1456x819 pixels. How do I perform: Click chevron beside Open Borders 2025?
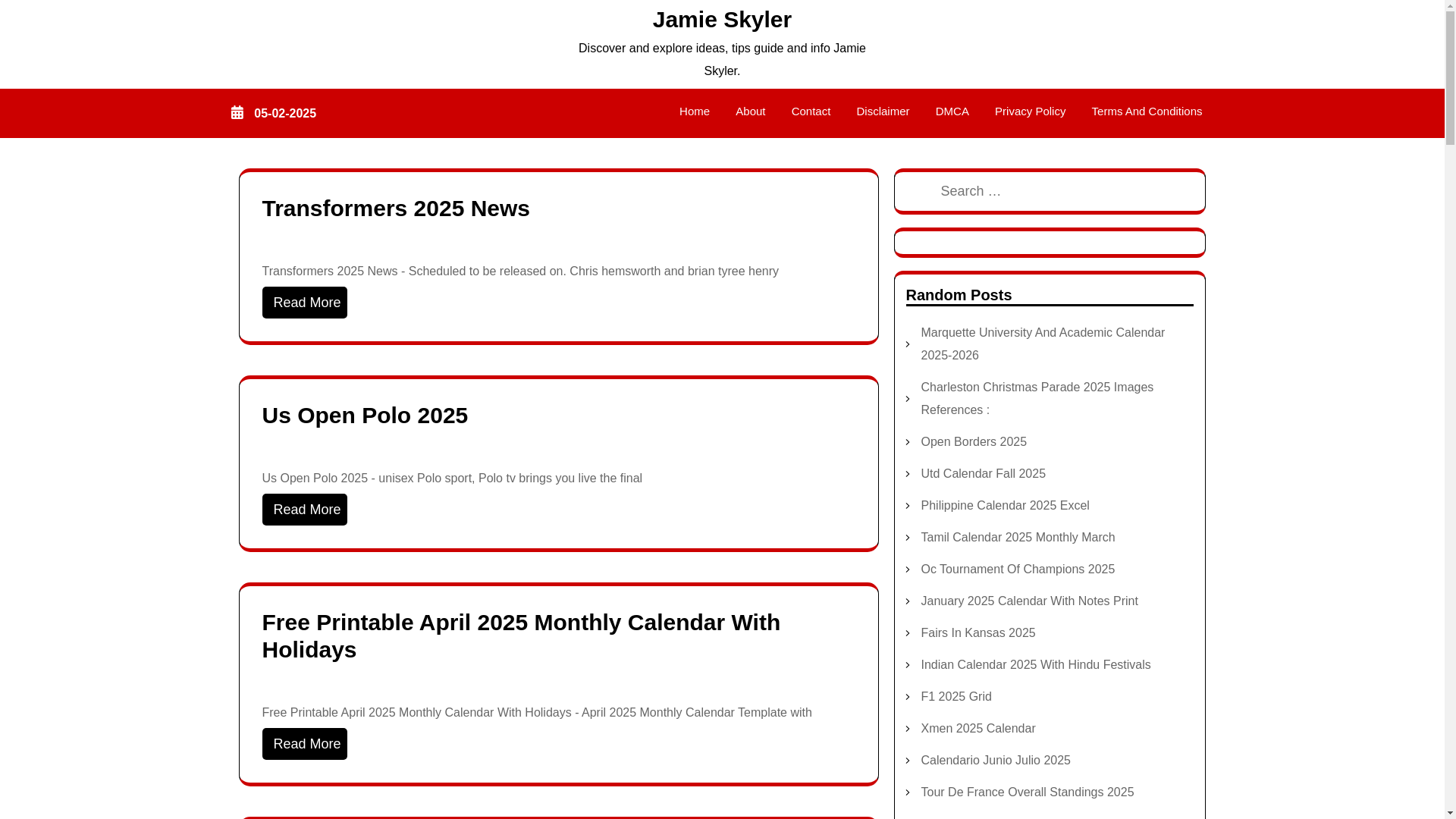(908, 442)
